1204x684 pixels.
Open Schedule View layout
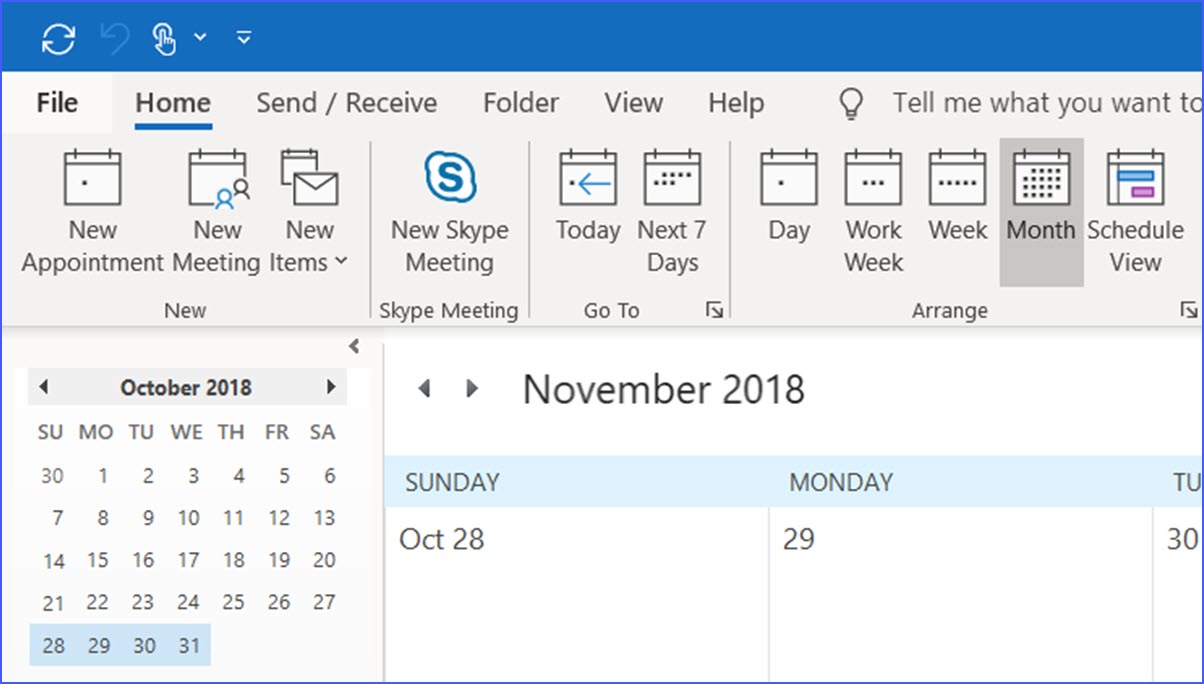(1135, 212)
